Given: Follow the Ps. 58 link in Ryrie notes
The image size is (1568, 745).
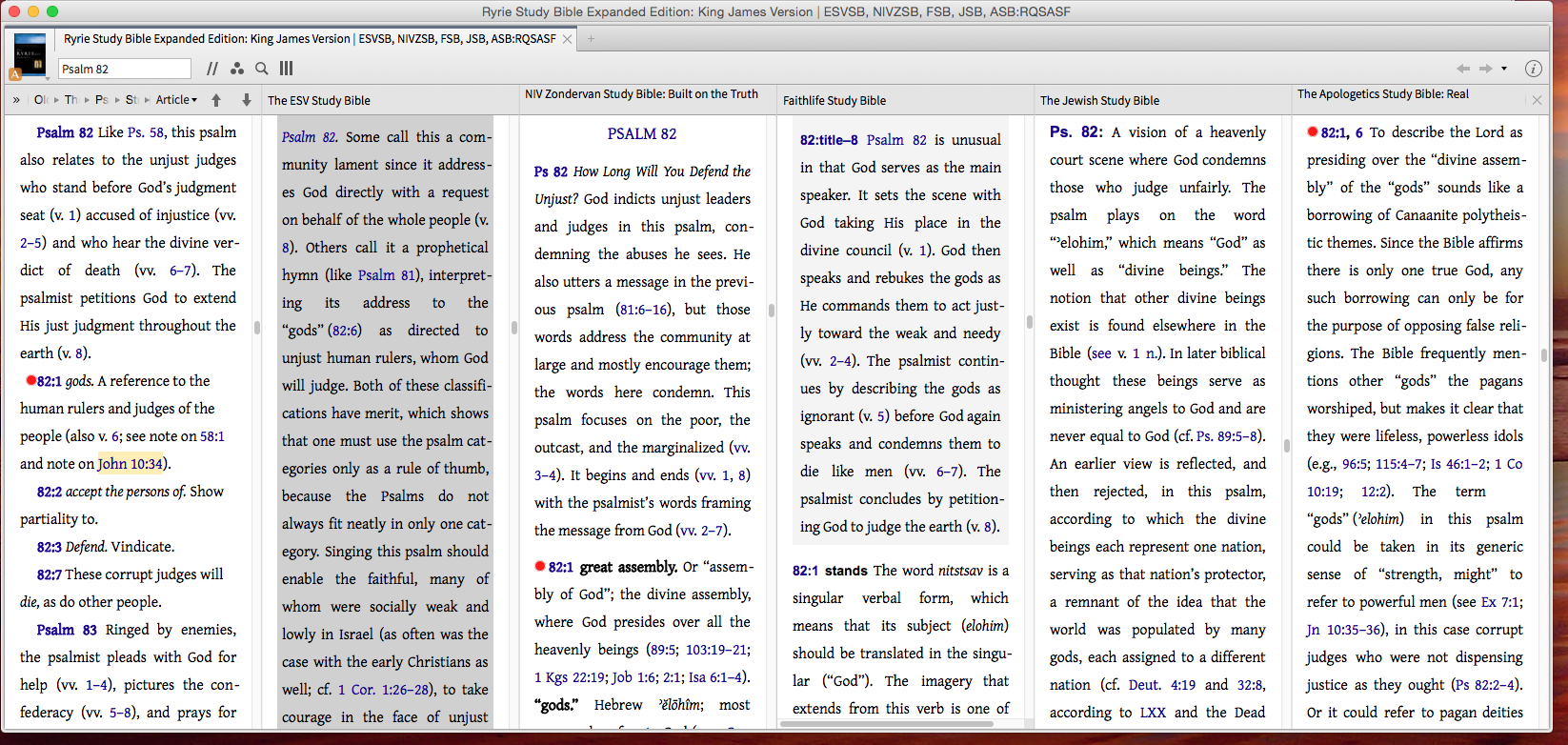Looking at the screenshot, I should click(x=147, y=132).
